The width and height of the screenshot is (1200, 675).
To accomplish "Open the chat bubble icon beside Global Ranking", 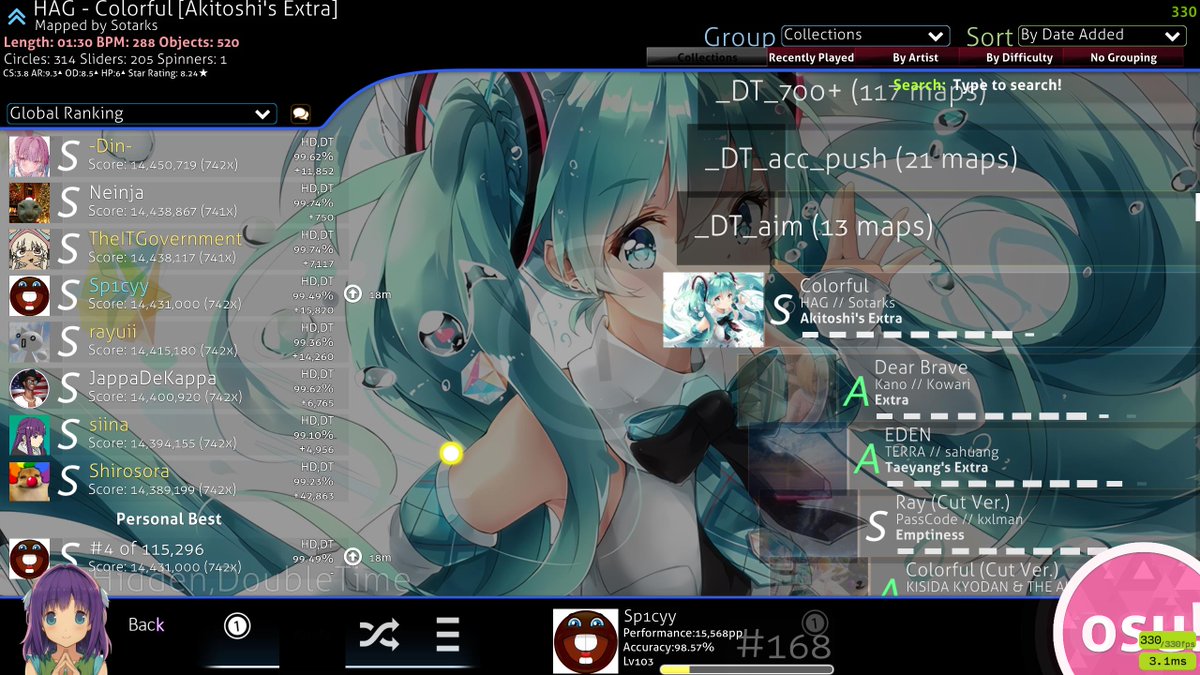I will [x=300, y=114].
